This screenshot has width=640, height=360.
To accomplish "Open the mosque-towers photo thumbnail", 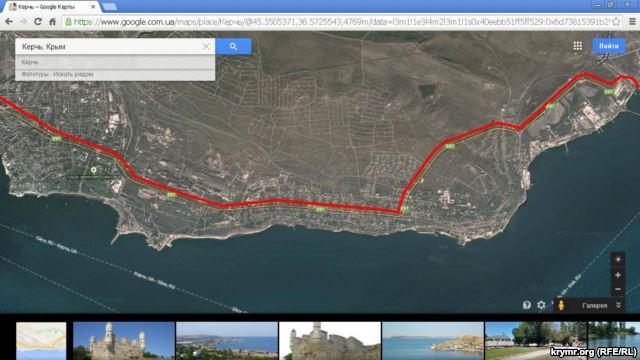I will pos(124,341).
